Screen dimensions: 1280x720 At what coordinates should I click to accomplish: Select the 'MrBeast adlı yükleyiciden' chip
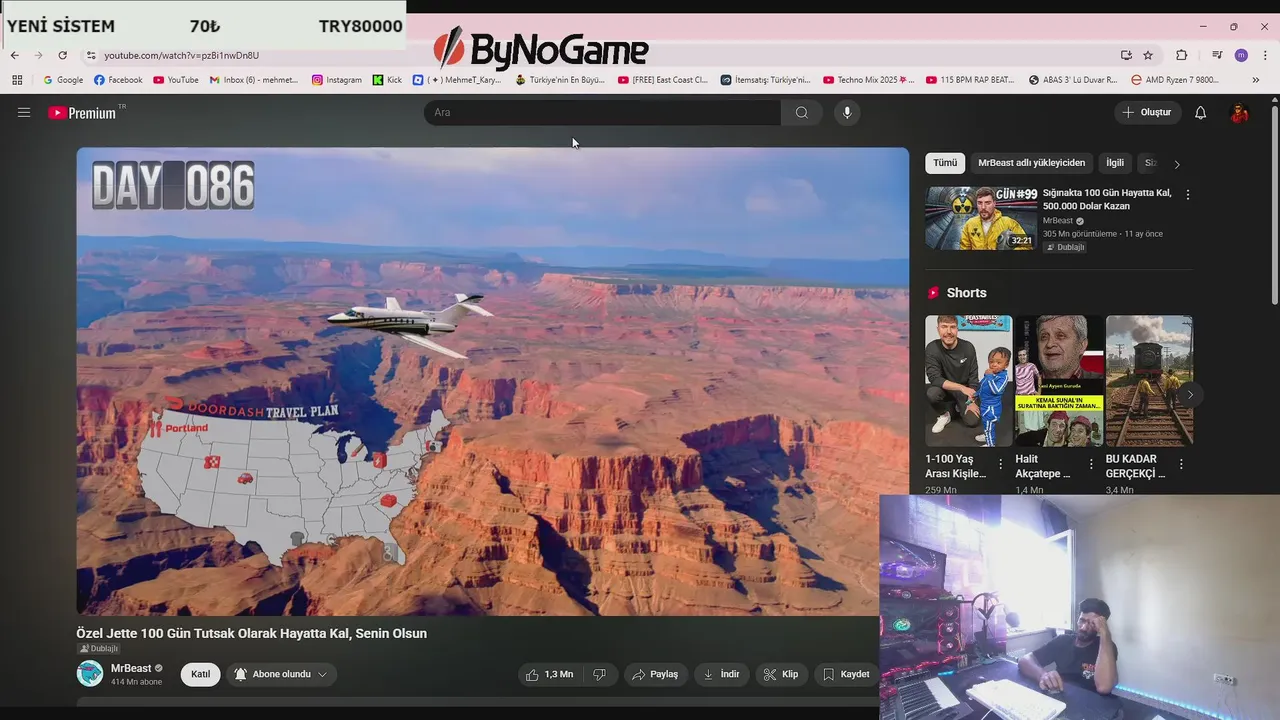click(x=1031, y=163)
